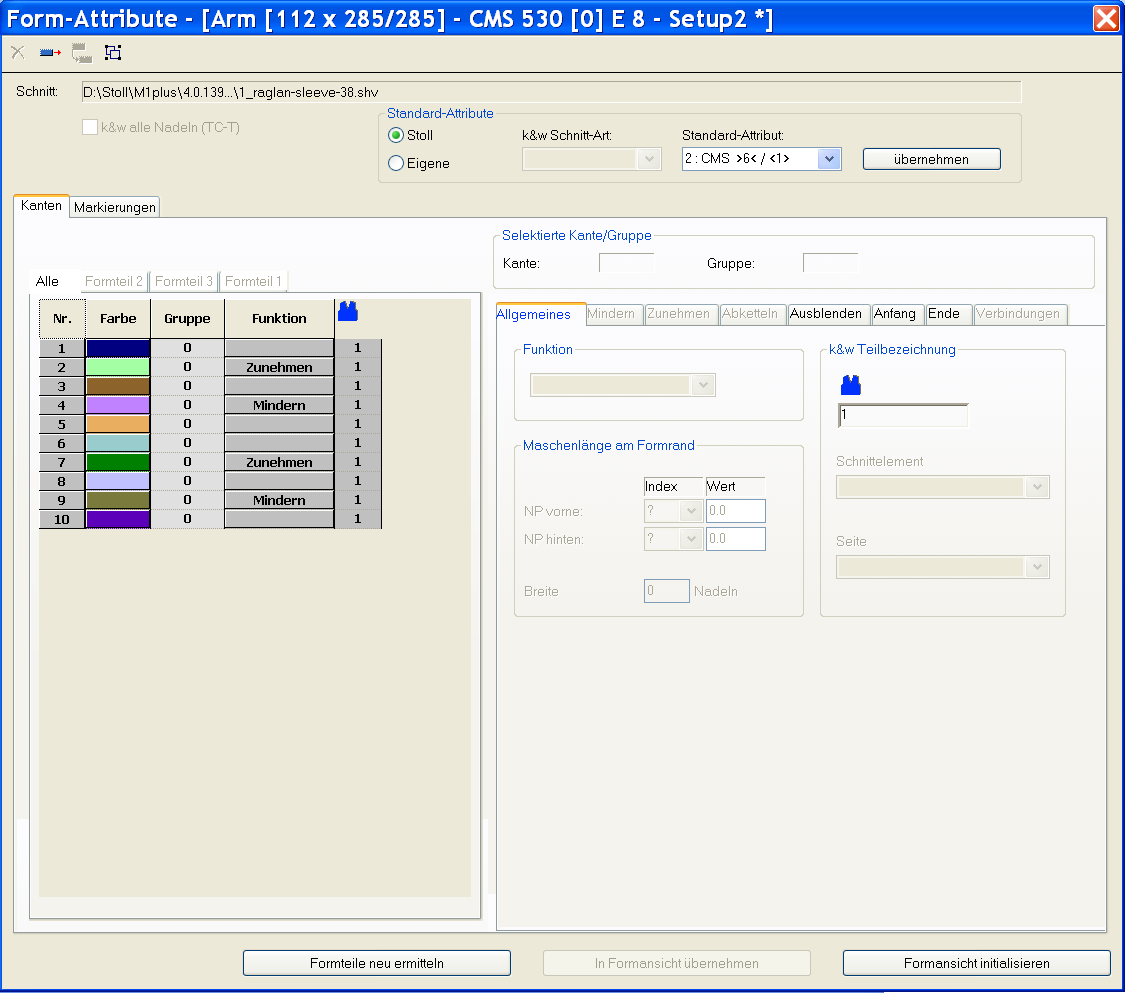Select the Stoll radio button
1125x993 pixels.
(396, 135)
